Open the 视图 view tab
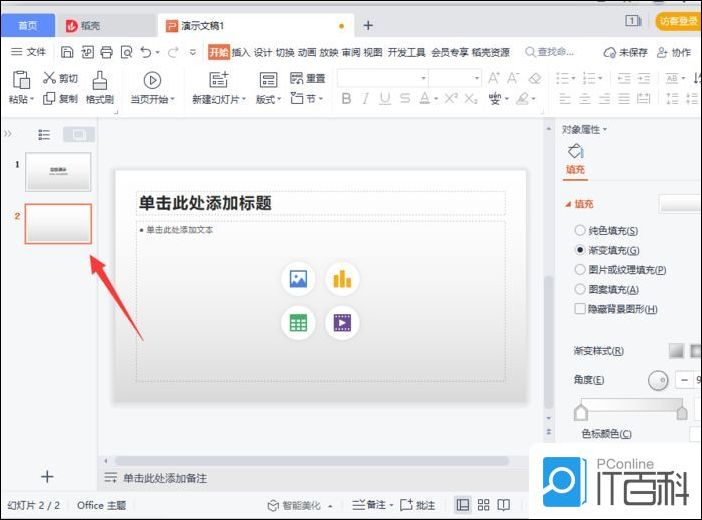 tap(372, 52)
